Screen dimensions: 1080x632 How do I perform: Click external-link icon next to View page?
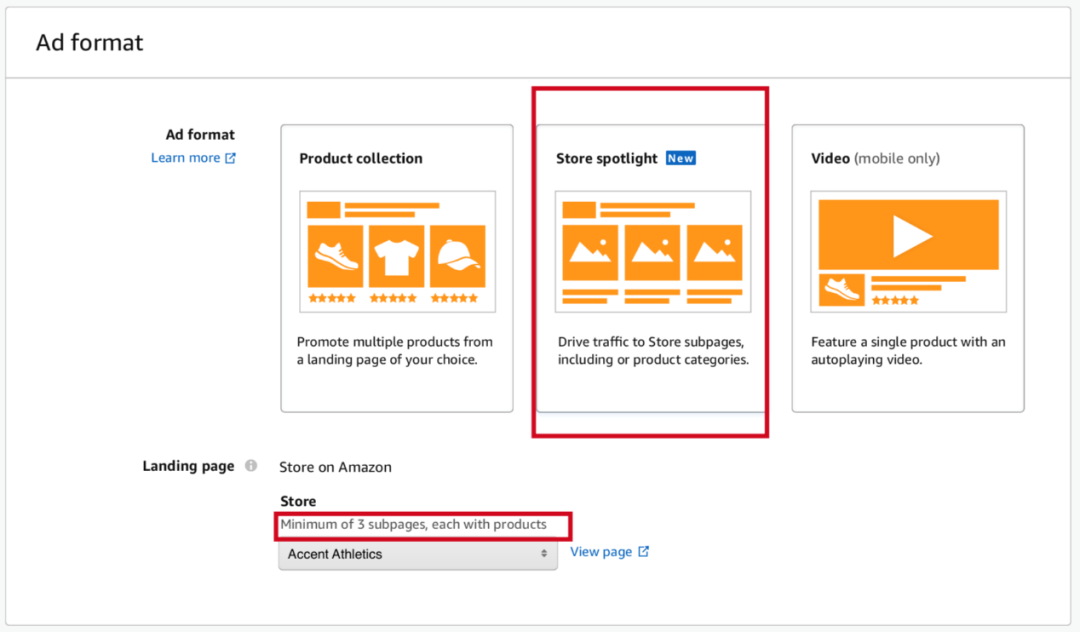pos(644,552)
